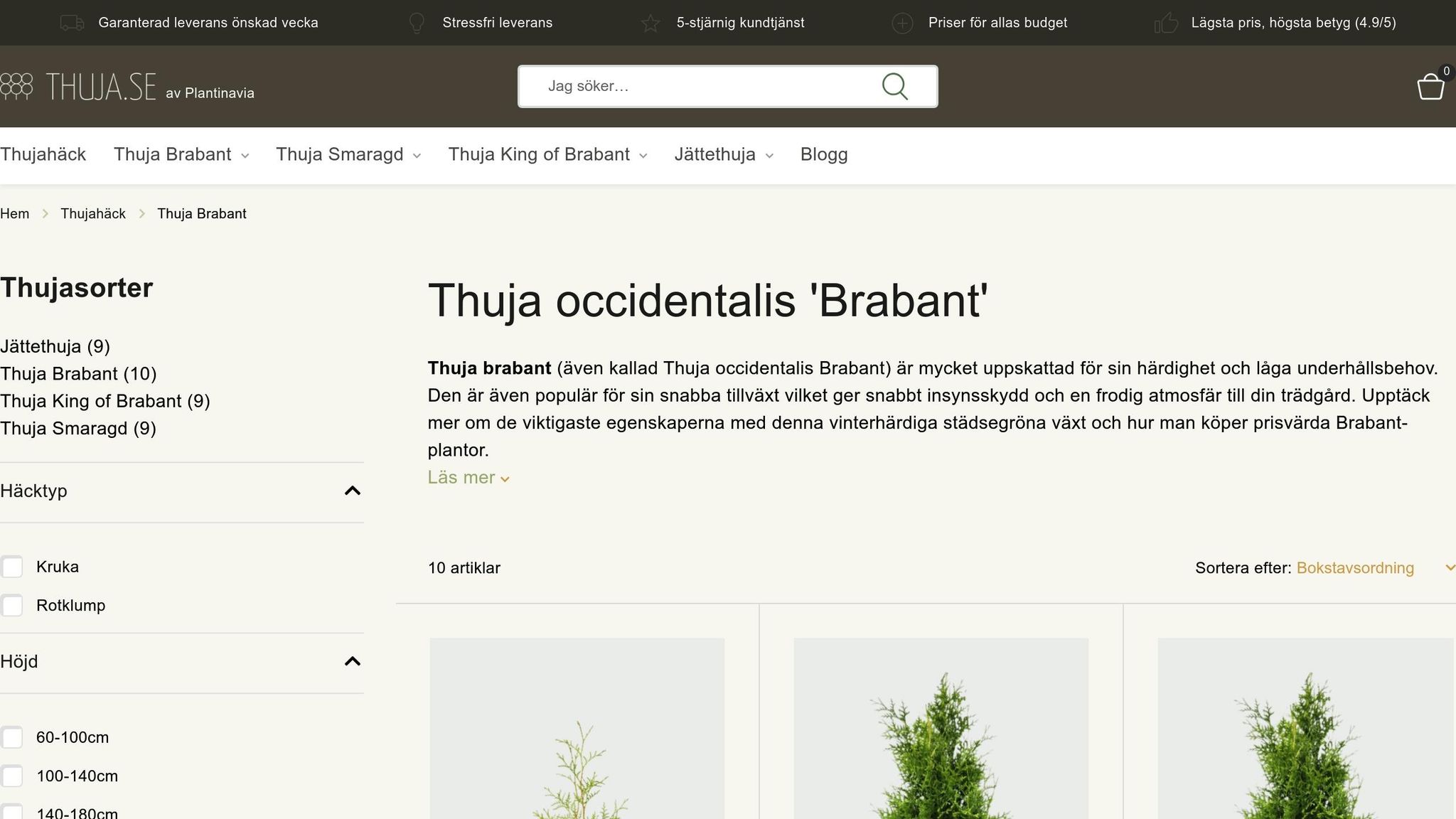Select Thuja King of Brabant (9) category
The height and width of the screenshot is (819, 1456).
[x=105, y=401]
